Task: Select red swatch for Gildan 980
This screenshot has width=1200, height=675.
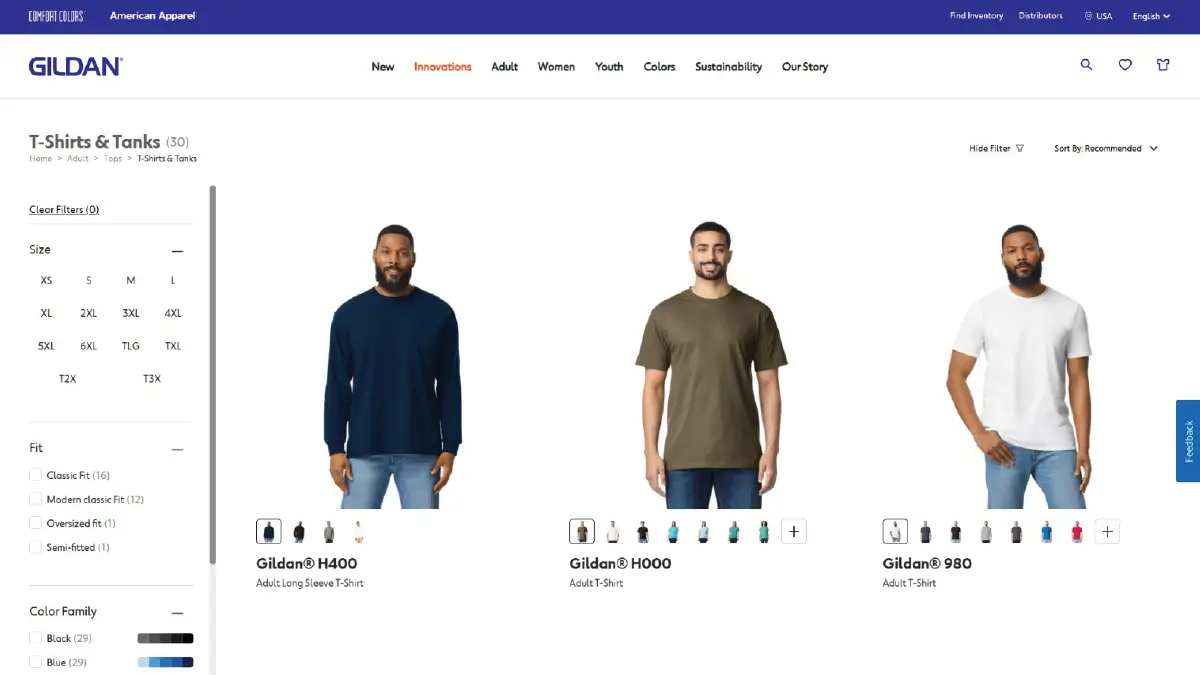Action: (x=1077, y=532)
